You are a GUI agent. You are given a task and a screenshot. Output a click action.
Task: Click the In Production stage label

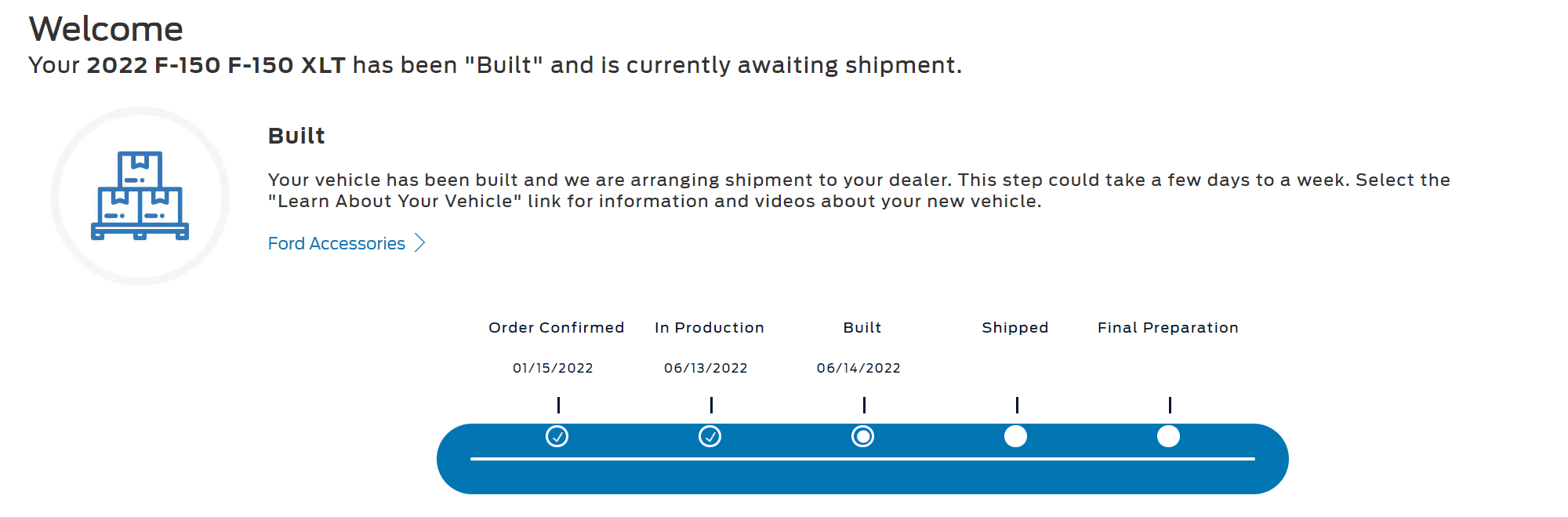point(709,327)
